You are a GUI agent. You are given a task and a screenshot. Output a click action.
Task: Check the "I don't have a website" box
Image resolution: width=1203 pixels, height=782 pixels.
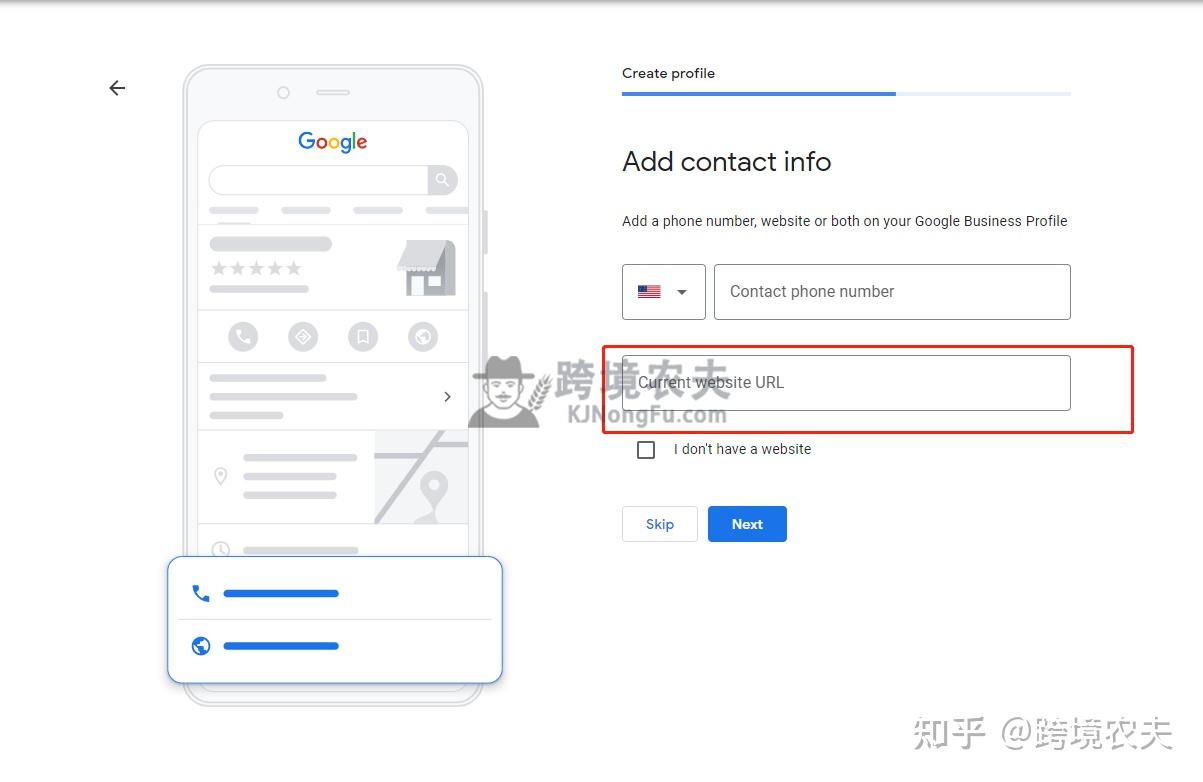pos(646,450)
